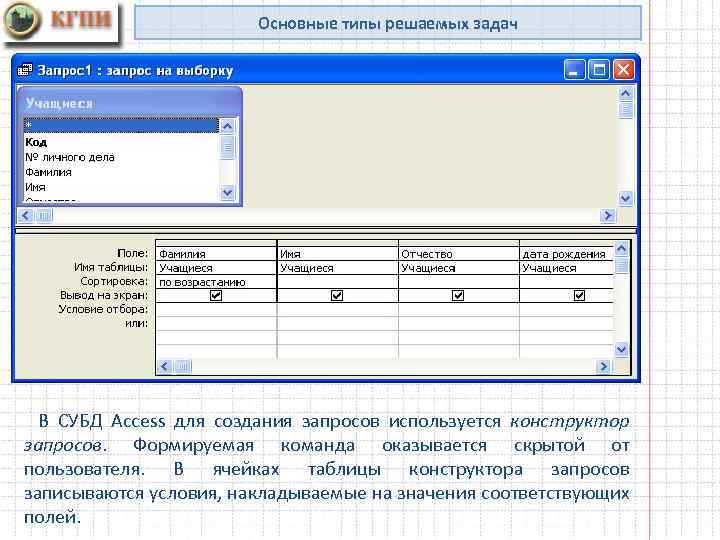The width and height of the screenshot is (720, 540).
Task: Open empty sort cell for Имя column
Action: (338, 282)
